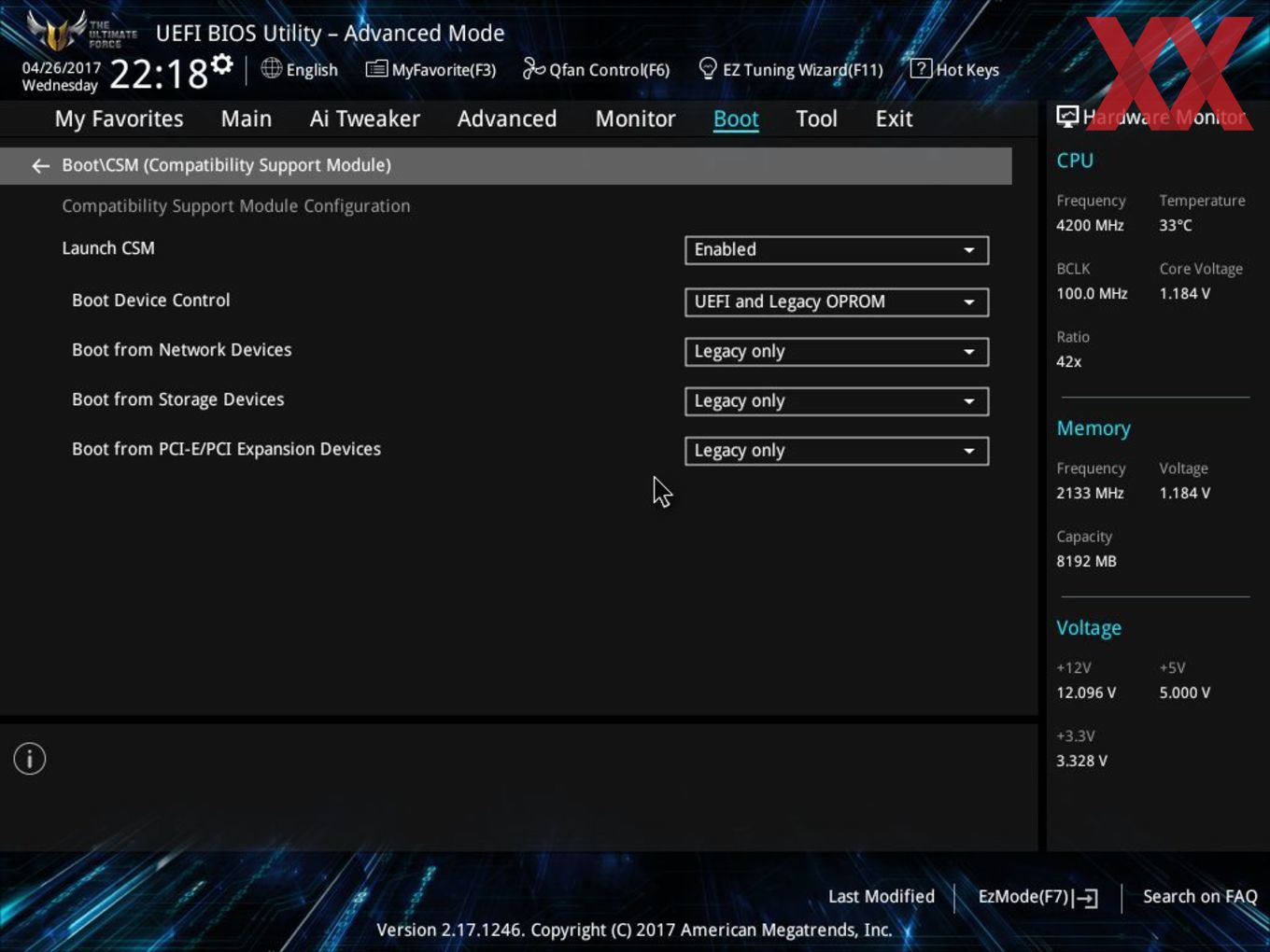Open Boot from Network Devices dropdown
Image resolution: width=1270 pixels, height=952 pixels.
(x=837, y=352)
